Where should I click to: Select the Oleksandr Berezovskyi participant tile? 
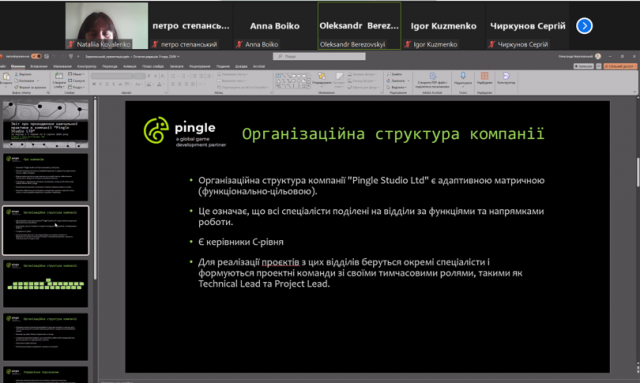point(359,26)
